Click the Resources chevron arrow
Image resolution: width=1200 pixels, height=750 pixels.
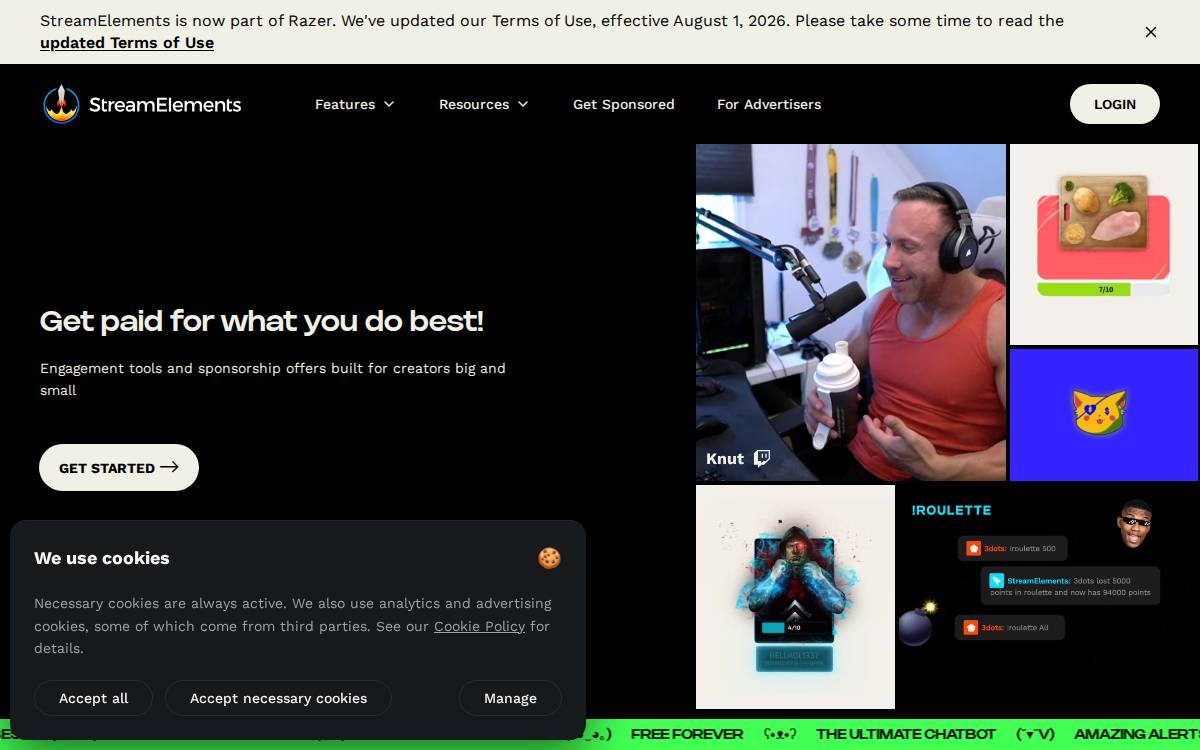coord(523,104)
